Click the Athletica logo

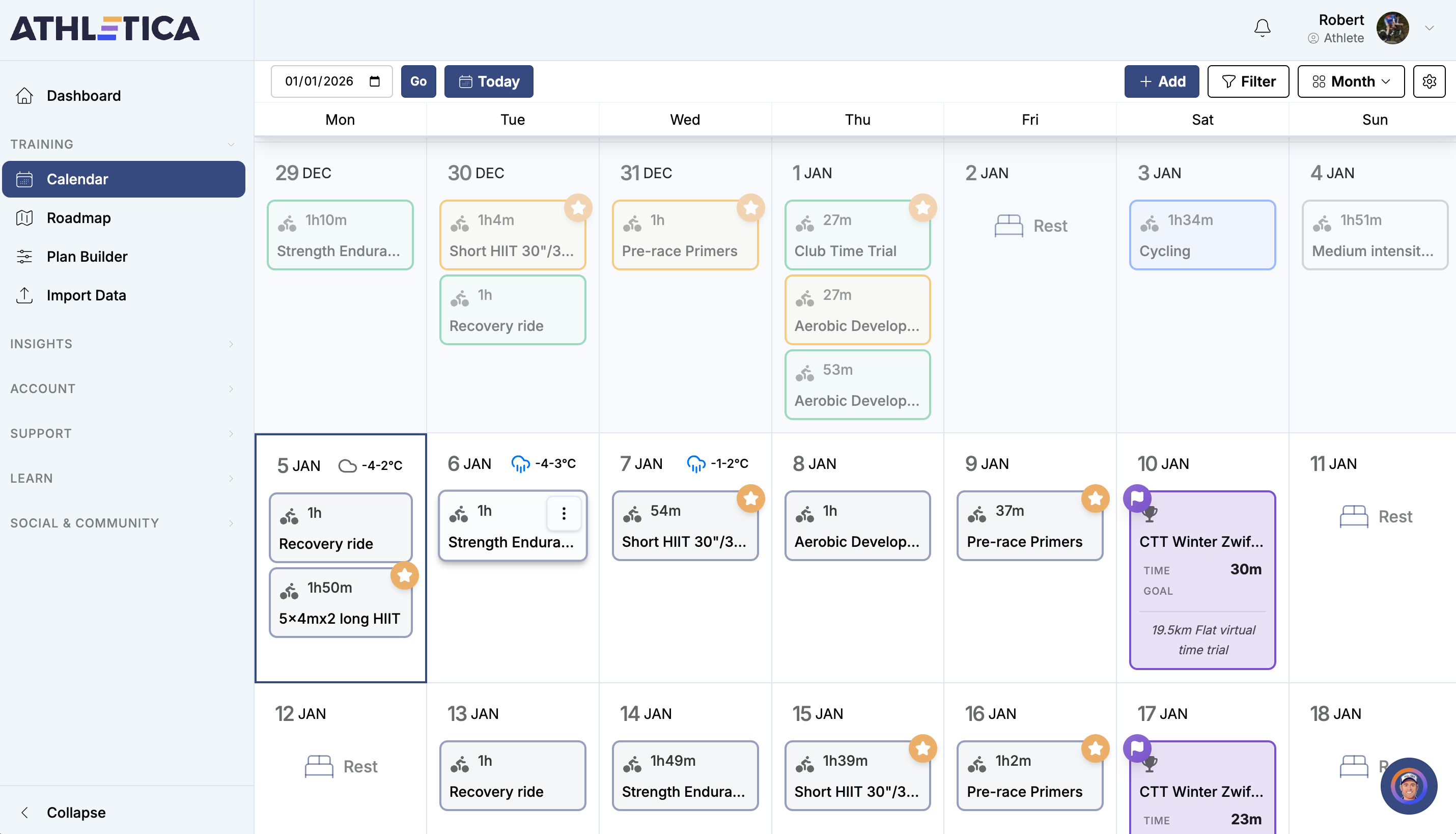[x=105, y=29]
